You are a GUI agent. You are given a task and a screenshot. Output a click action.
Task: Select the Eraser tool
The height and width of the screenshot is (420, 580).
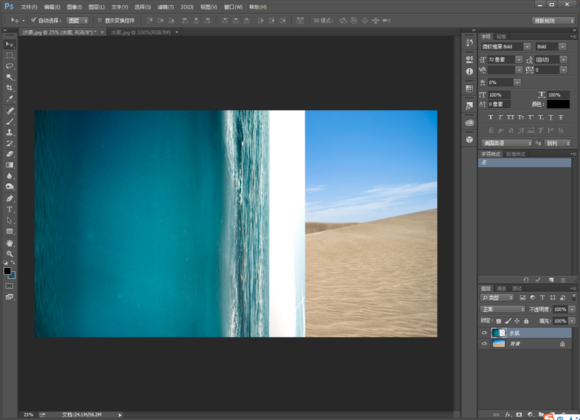[x=10, y=154]
